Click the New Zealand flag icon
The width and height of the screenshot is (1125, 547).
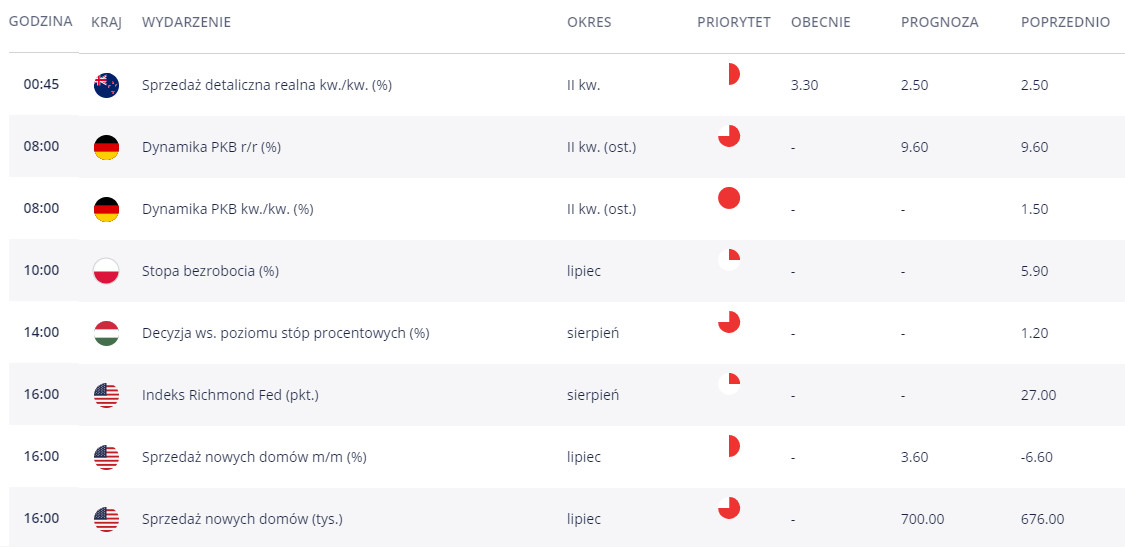106,85
